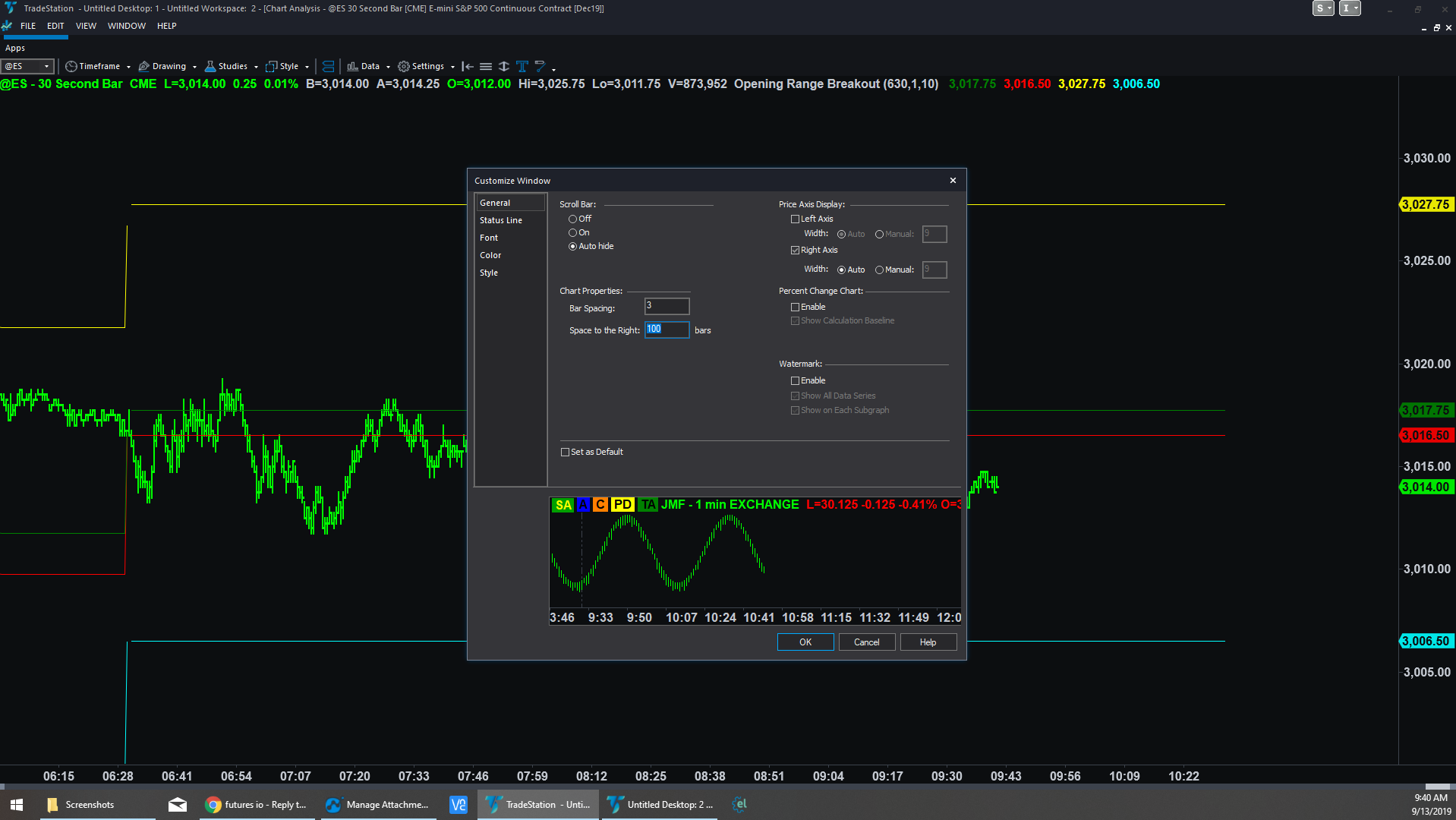Click the yellow 3,027.75 price axis label
The height and width of the screenshot is (820, 1456).
[1426, 205]
